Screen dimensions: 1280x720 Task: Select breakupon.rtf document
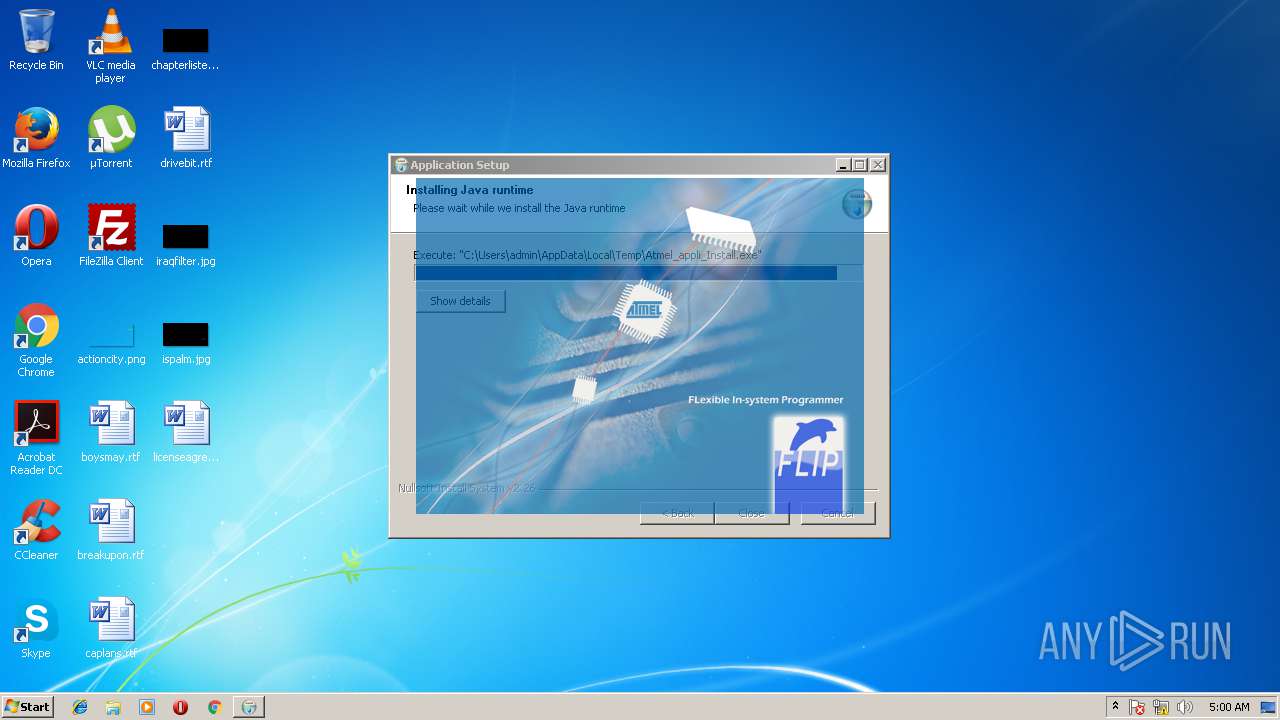[111, 530]
